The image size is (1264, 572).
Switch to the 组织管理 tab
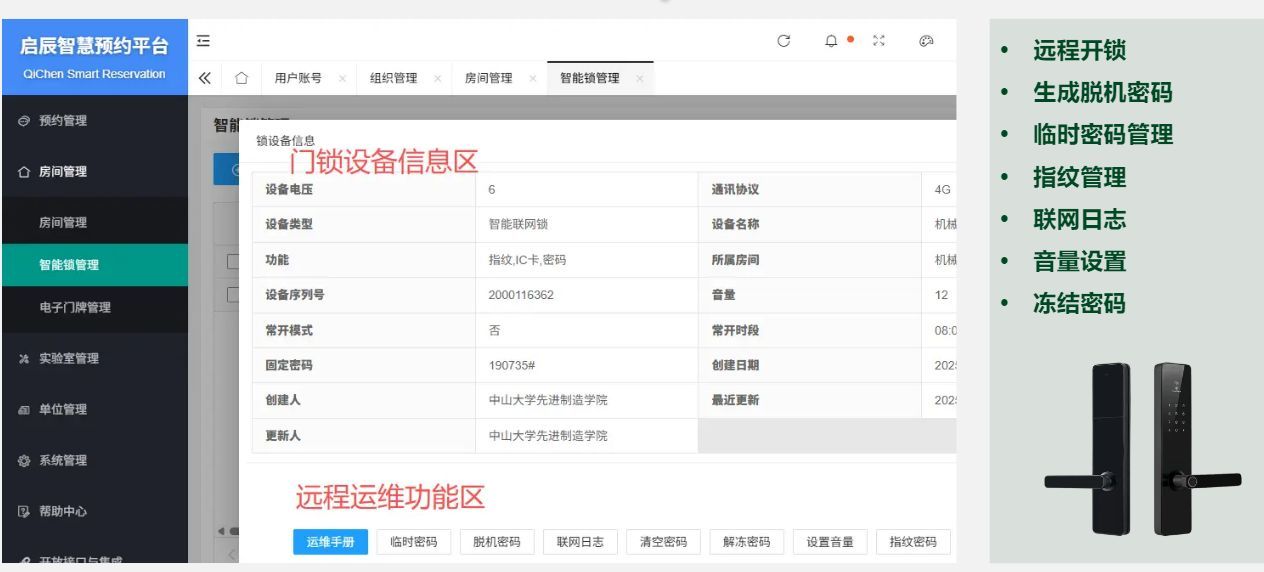click(393, 78)
